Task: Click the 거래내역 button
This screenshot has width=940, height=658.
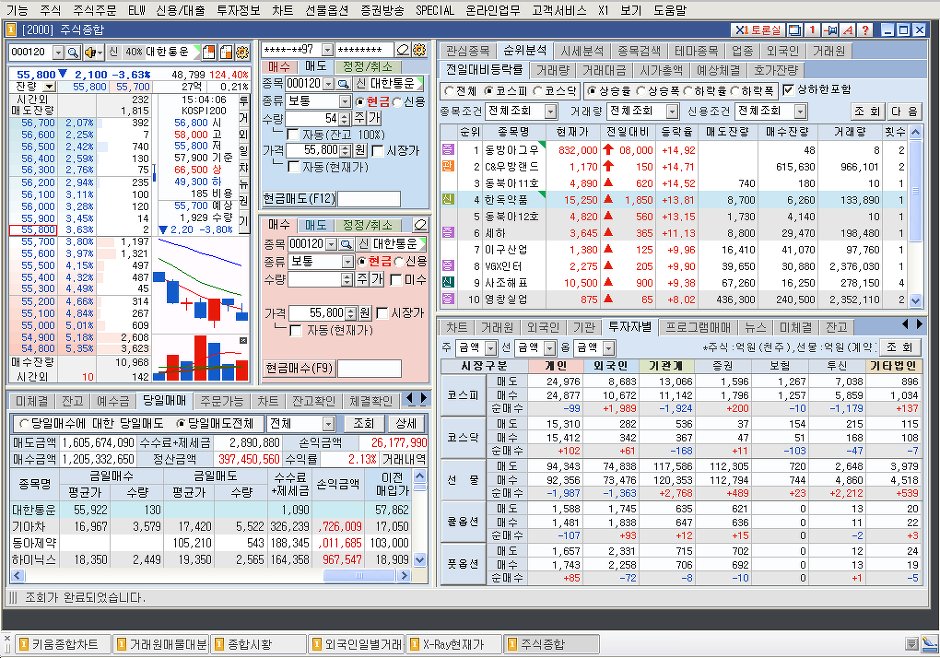Action: pos(404,459)
